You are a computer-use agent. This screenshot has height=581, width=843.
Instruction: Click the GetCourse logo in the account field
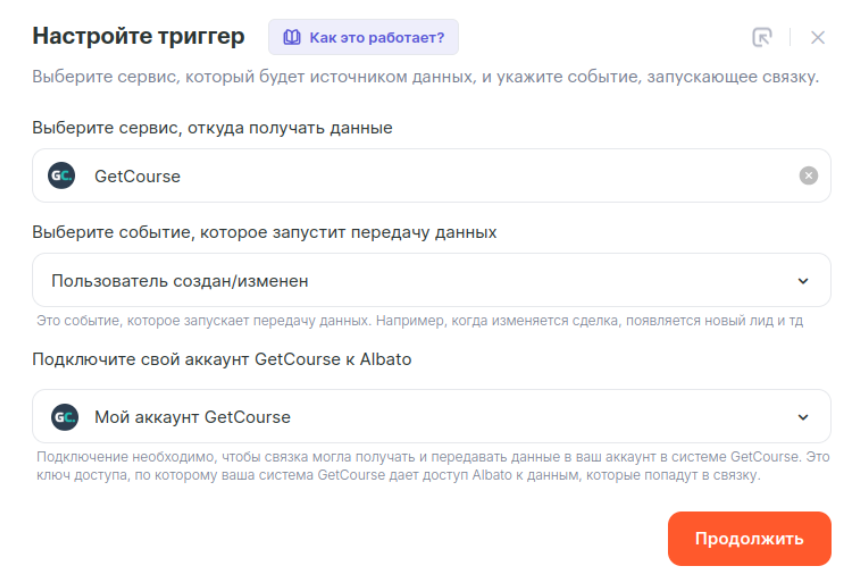[x=62, y=417]
